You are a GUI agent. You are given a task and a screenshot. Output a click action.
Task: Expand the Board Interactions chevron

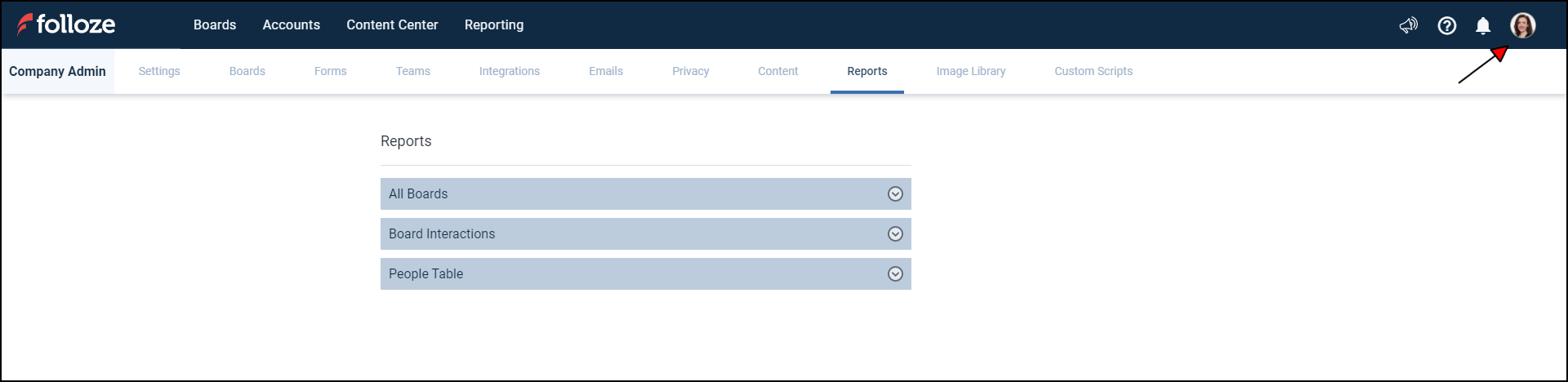[x=895, y=234]
